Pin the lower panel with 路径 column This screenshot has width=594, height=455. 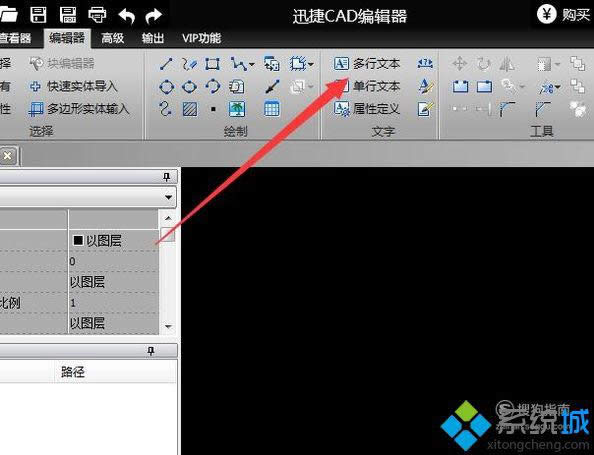point(151,351)
